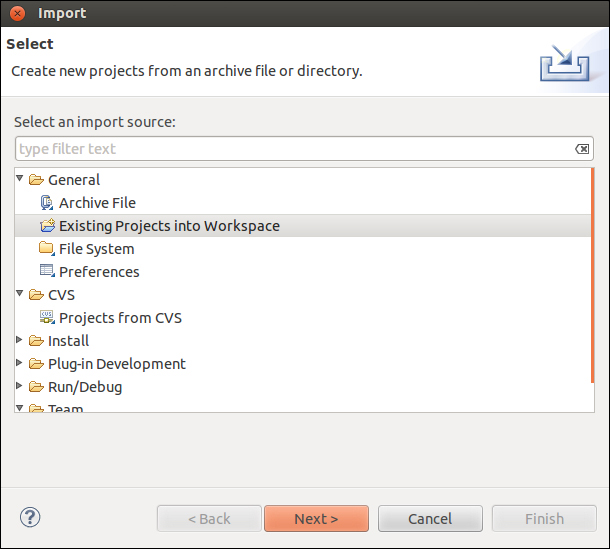Screen dimensions: 610x549
Task: Click the Projects from CVS icon
Action: (47, 318)
